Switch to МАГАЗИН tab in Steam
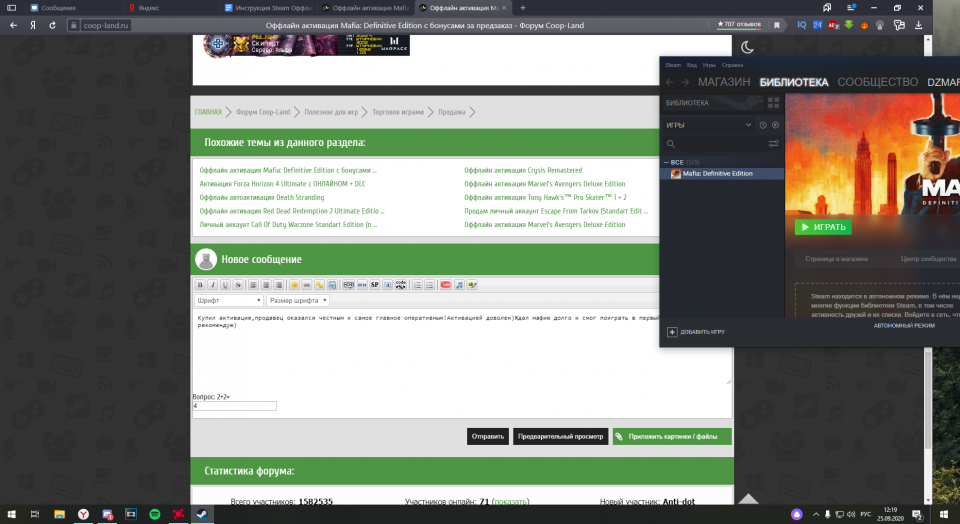The width and height of the screenshot is (960, 524). pyautogui.click(x=724, y=82)
